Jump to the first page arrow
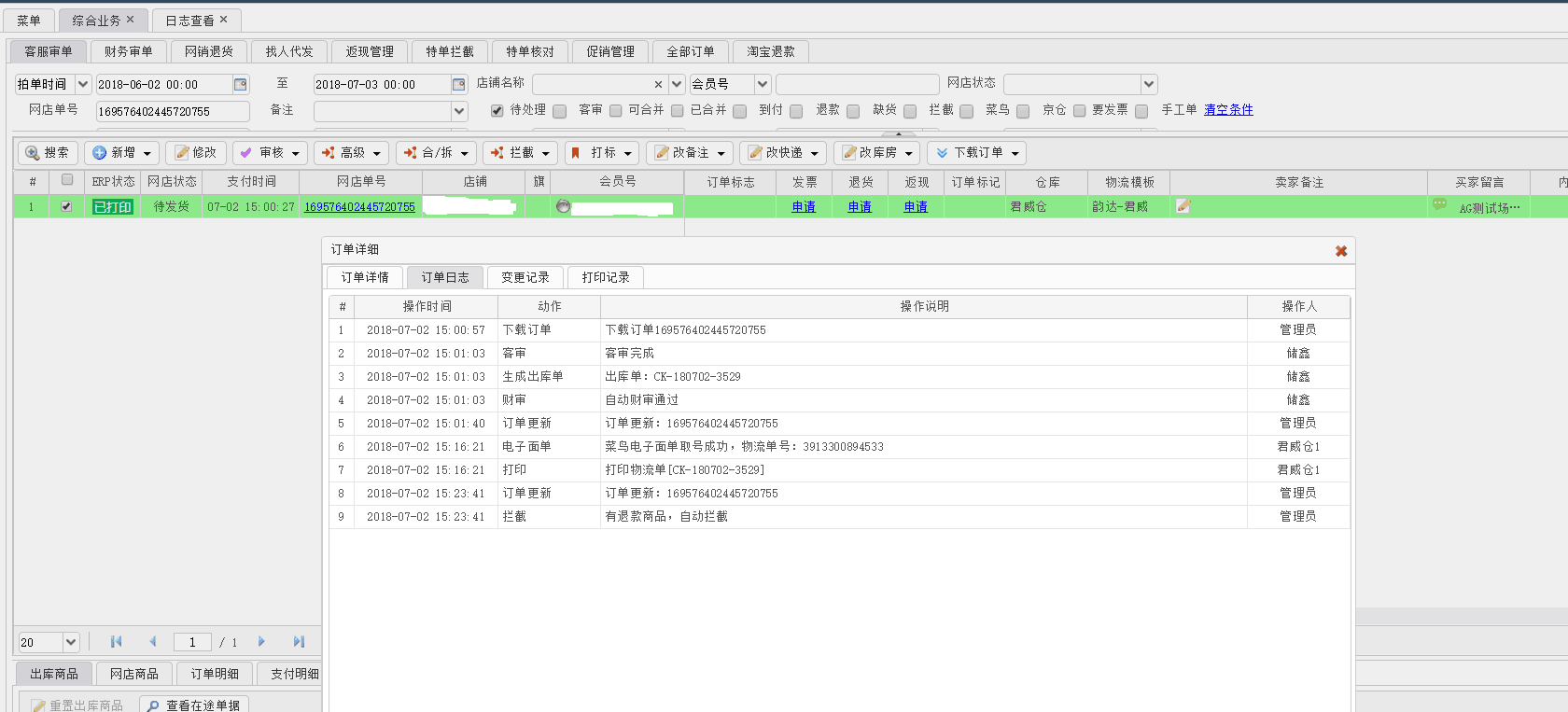Viewport: 1568px width, 712px height. tap(116, 642)
